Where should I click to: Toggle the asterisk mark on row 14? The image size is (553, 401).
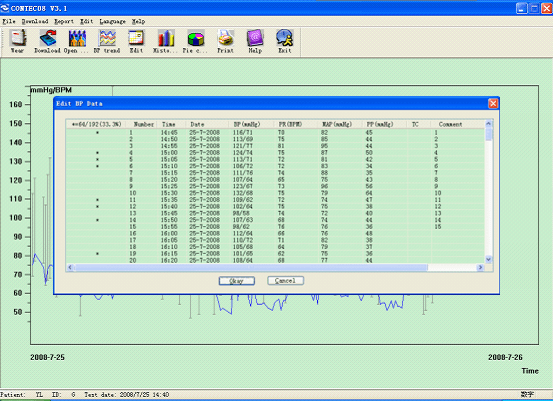click(x=97, y=220)
